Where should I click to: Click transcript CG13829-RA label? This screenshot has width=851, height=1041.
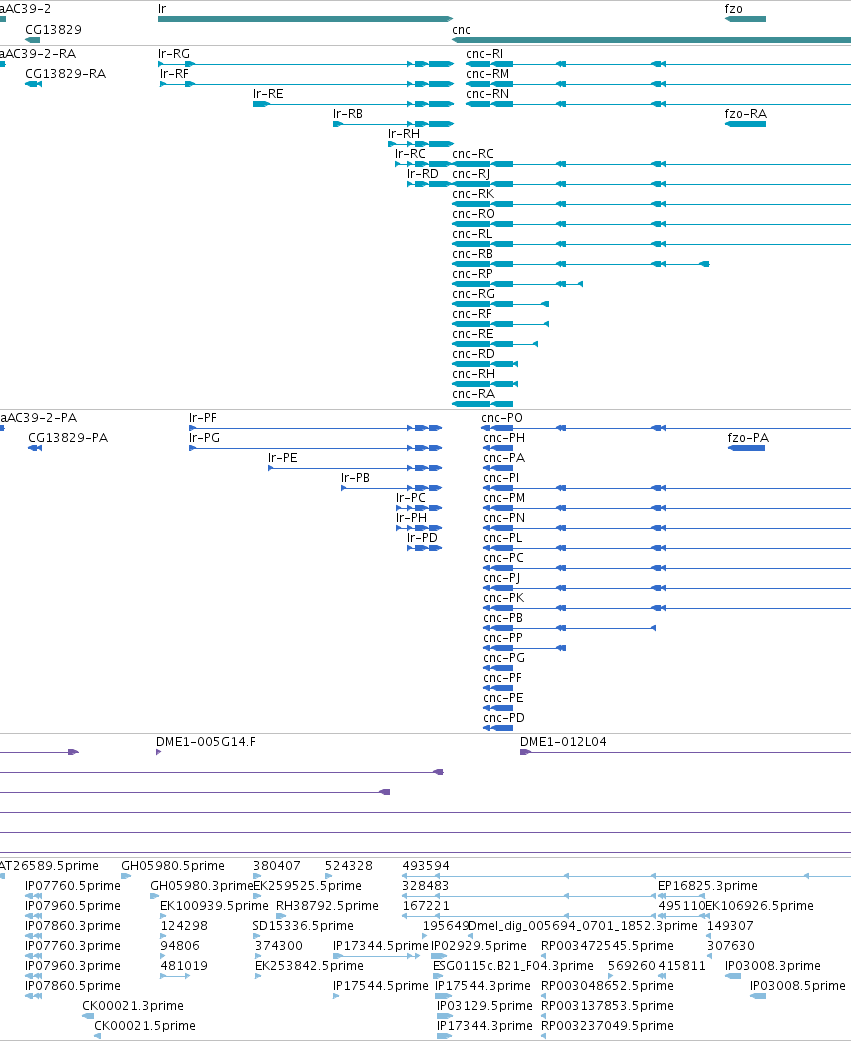pos(66,74)
